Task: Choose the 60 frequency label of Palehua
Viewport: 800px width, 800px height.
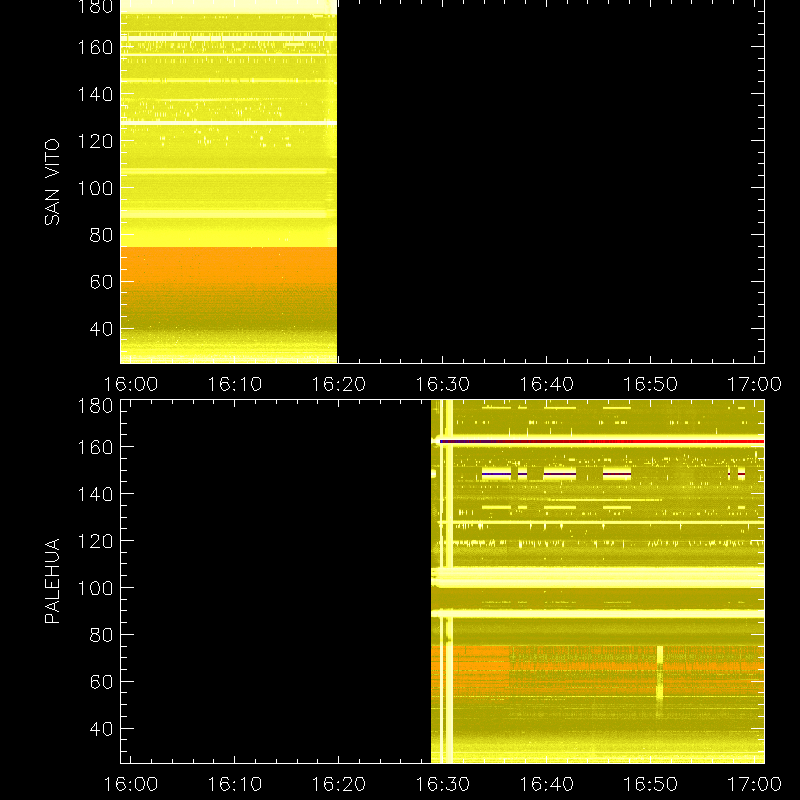Action: coord(101,682)
